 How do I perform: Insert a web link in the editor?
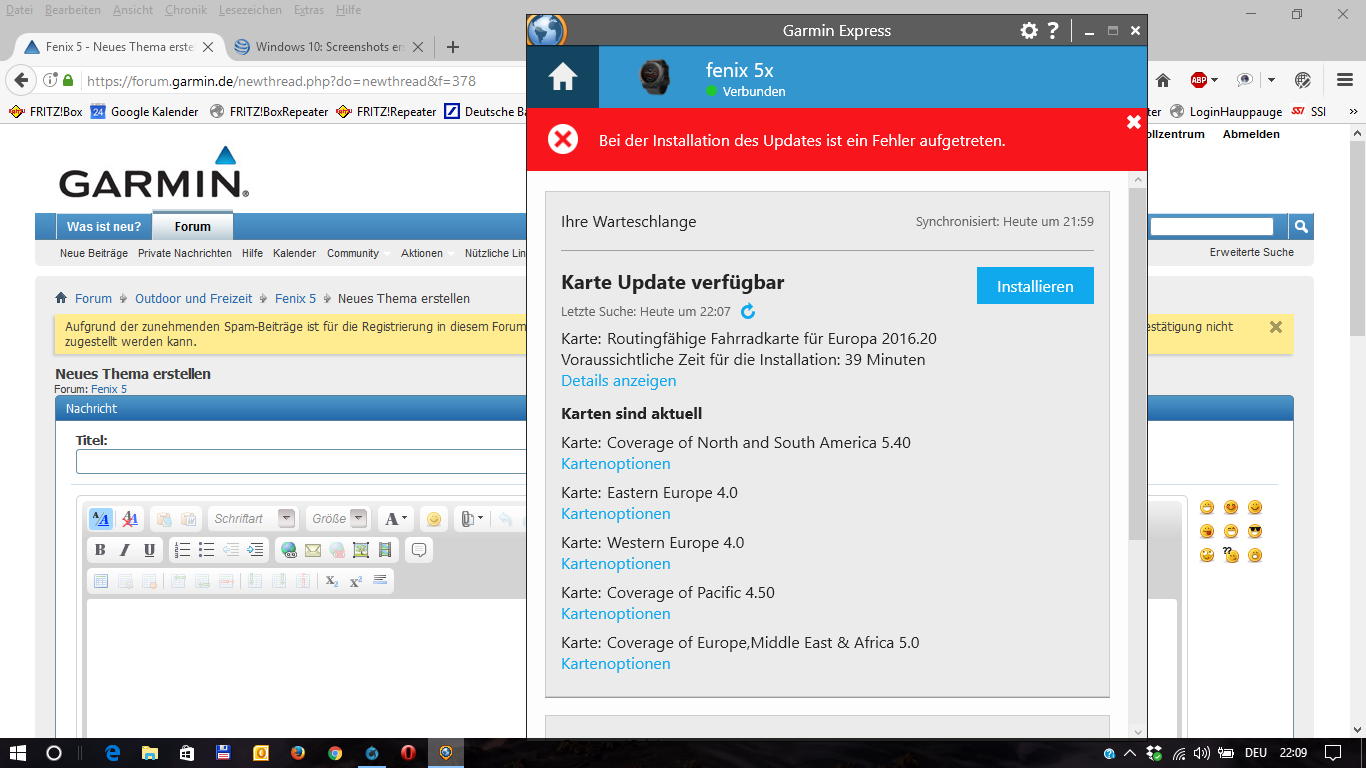pos(289,550)
